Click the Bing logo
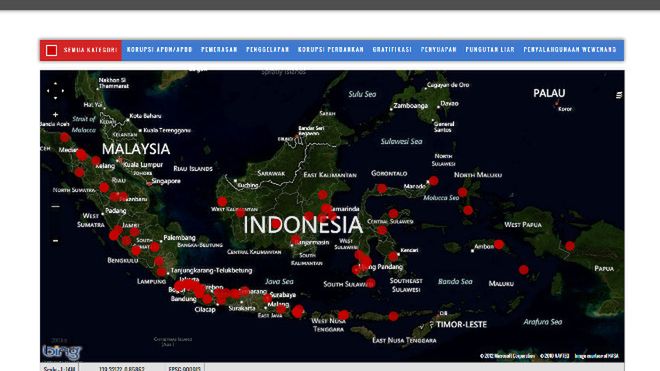The image size is (660, 371). 61,352
